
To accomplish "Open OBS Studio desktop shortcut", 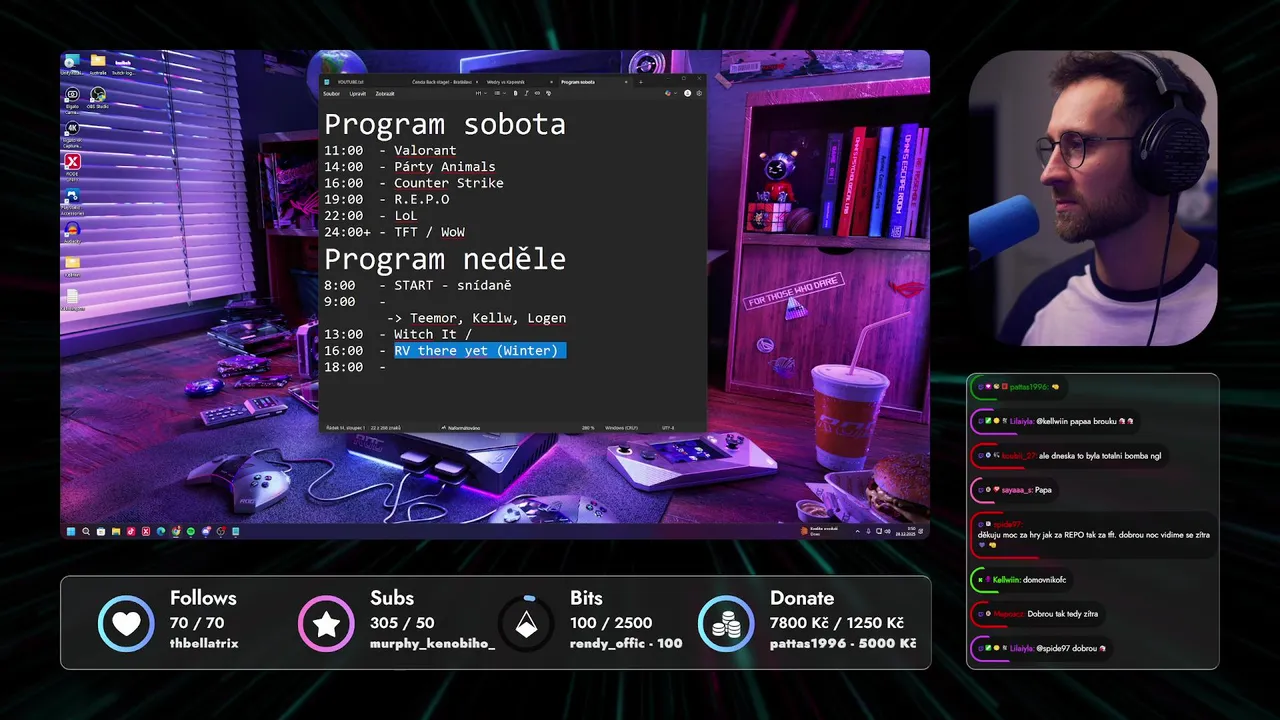I will tap(98, 97).
